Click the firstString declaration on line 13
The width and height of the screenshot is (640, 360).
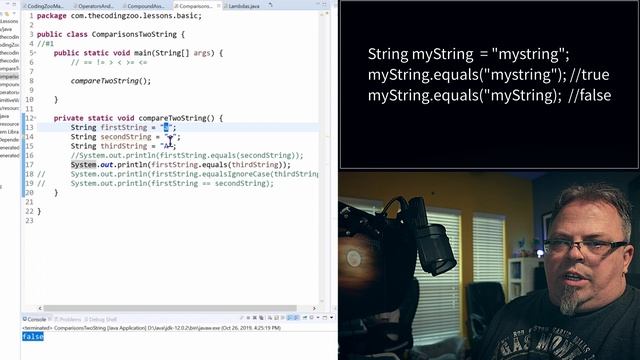[x=123, y=127]
